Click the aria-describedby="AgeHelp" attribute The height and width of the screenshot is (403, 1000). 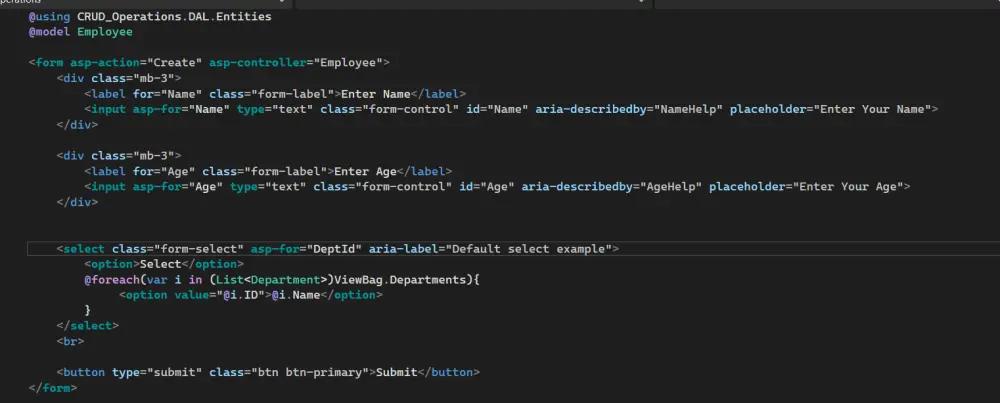pos(612,186)
